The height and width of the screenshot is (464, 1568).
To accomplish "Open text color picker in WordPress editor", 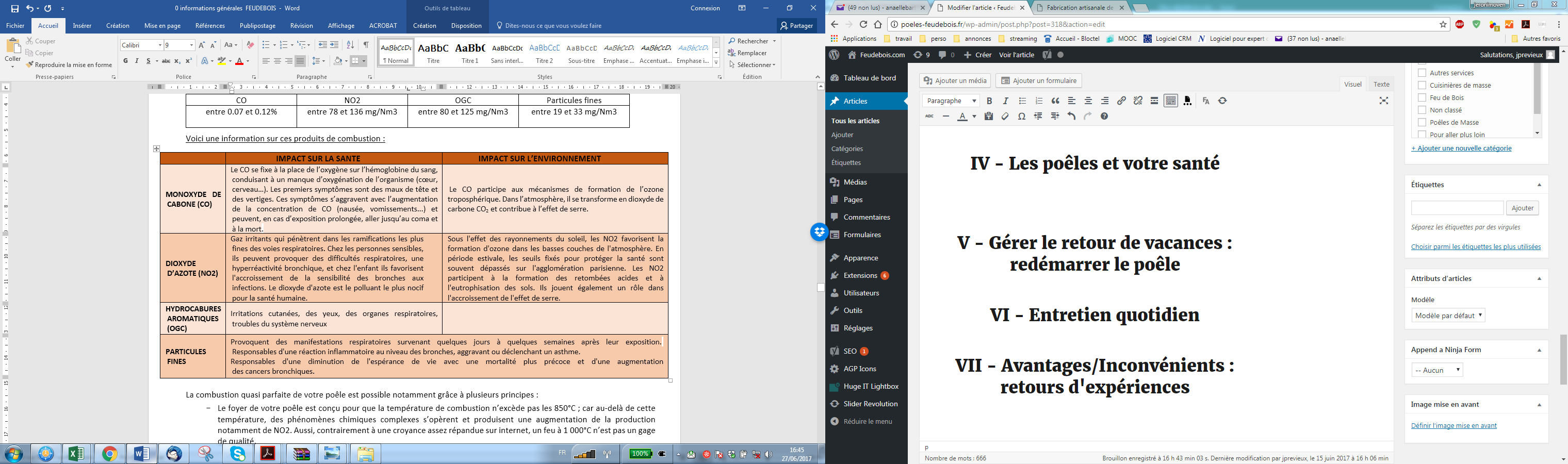I will click(x=974, y=116).
